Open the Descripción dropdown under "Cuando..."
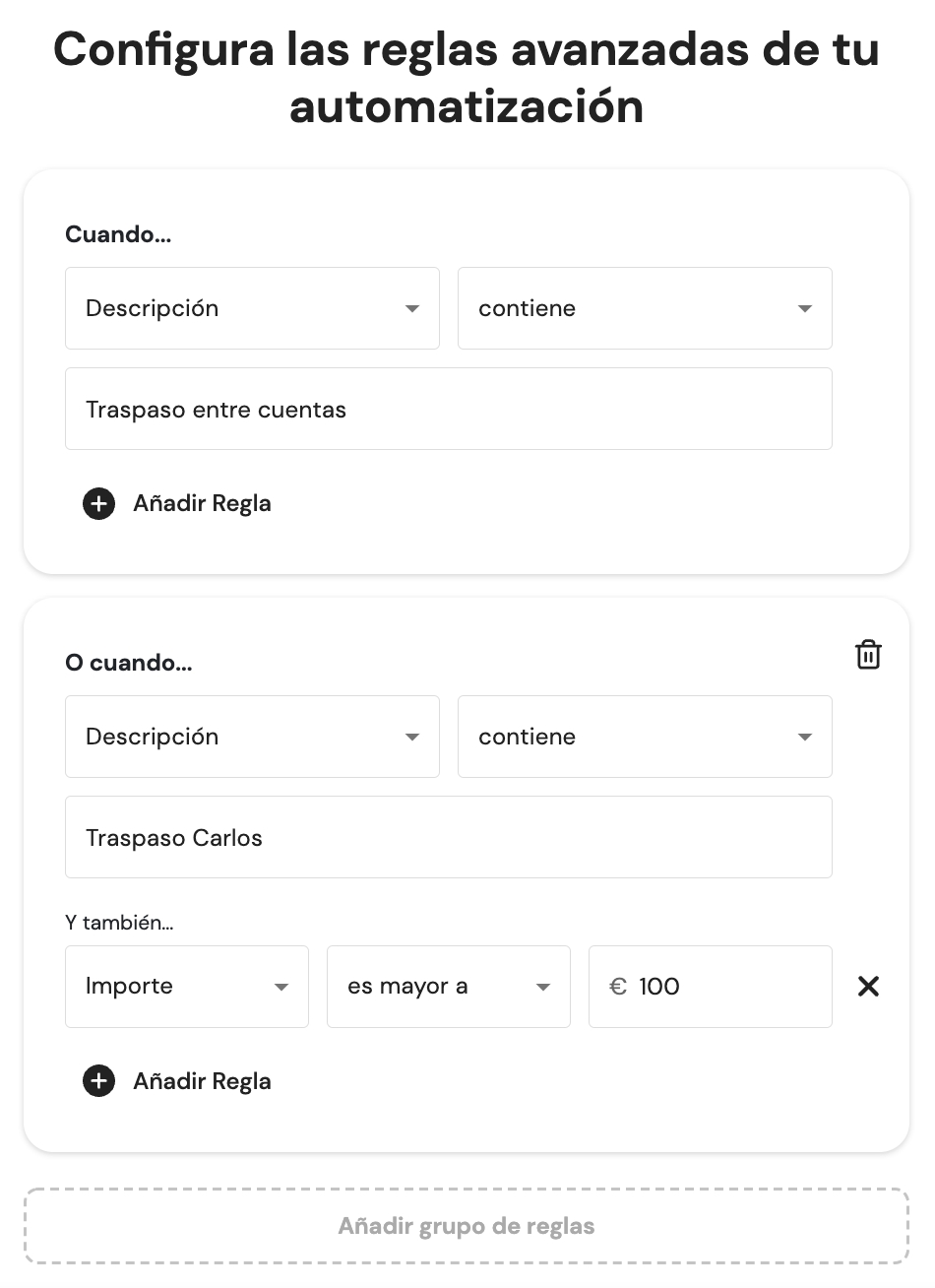 [252, 308]
